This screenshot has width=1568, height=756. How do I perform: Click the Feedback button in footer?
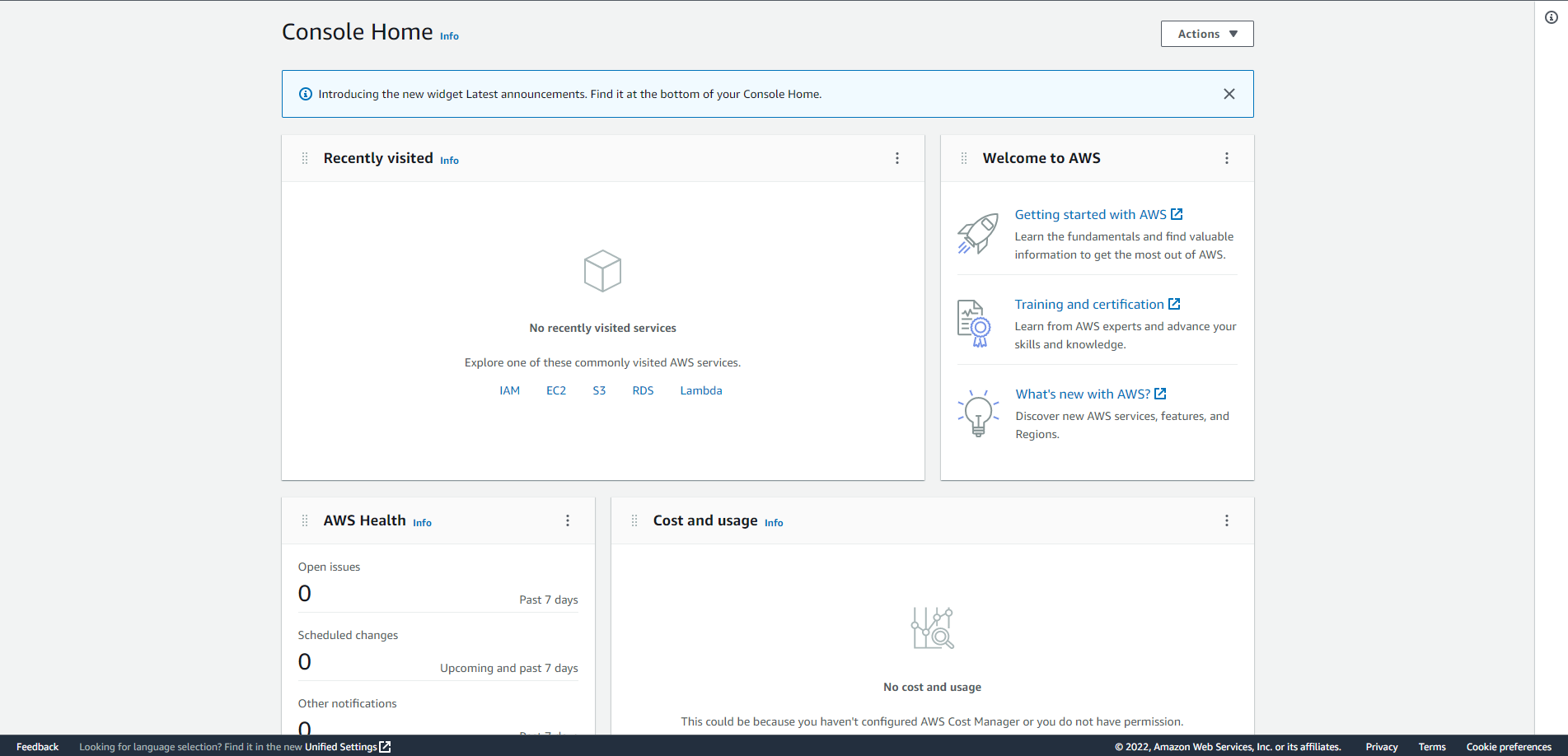[37, 747]
